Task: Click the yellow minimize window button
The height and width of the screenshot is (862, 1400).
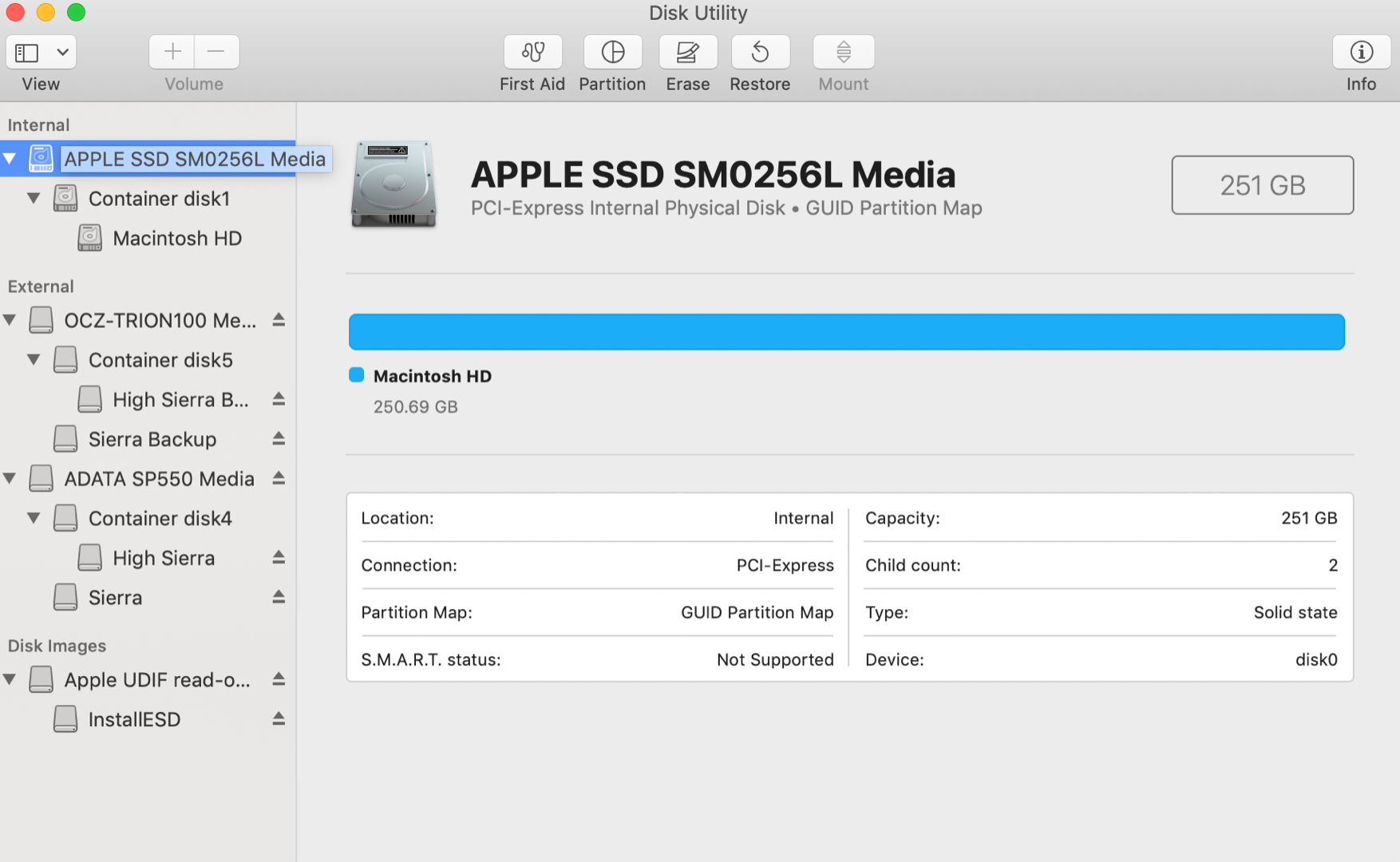Action: tap(45, 12)
